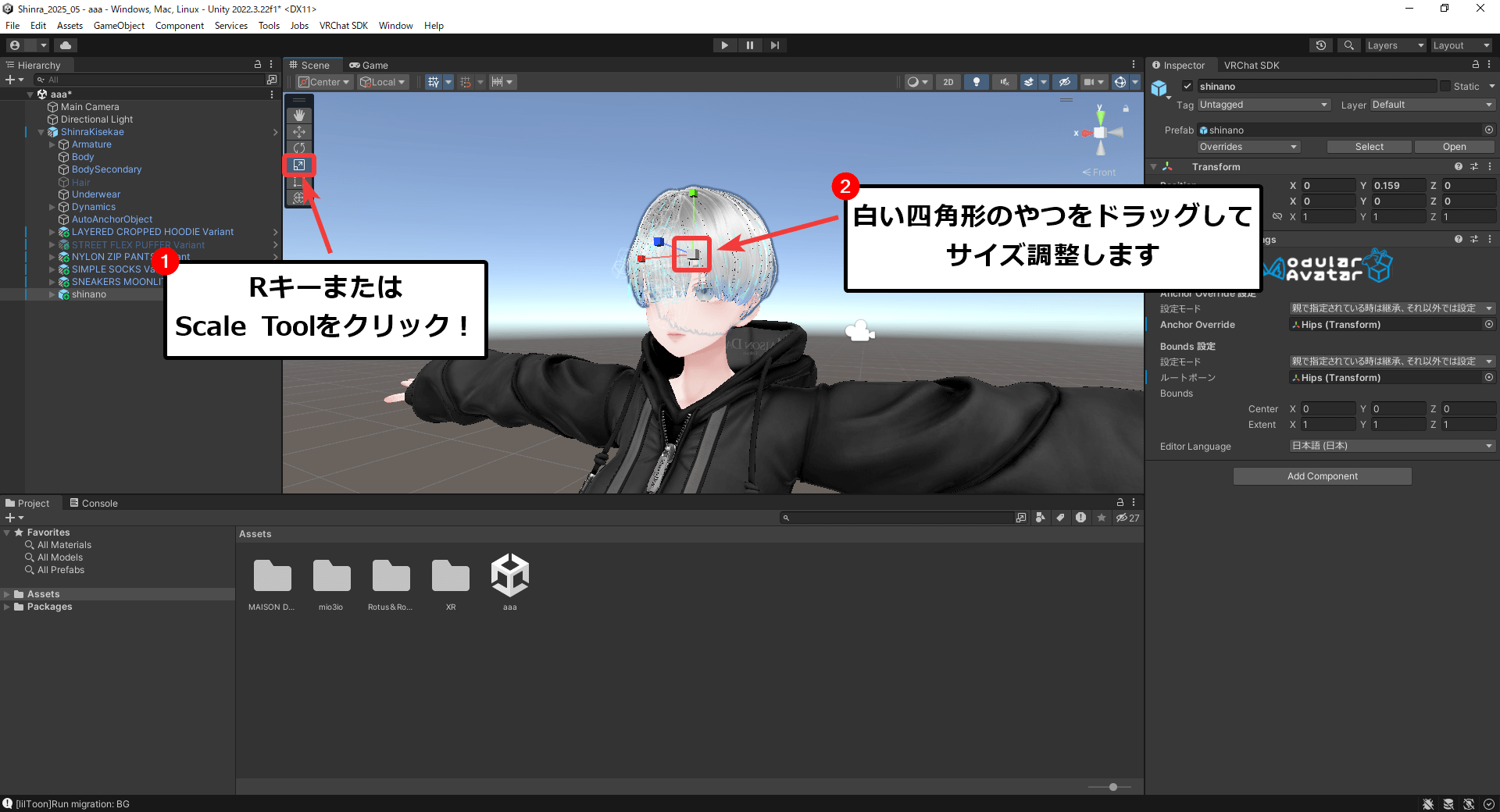Viewport: 1500px width, 812px height.
Task: Toggle 2D view mode
Action: [x=948, y=82]
